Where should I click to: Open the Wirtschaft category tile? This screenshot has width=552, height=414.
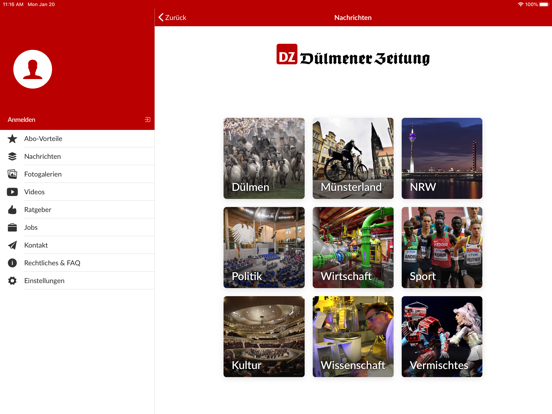[353, 247]
